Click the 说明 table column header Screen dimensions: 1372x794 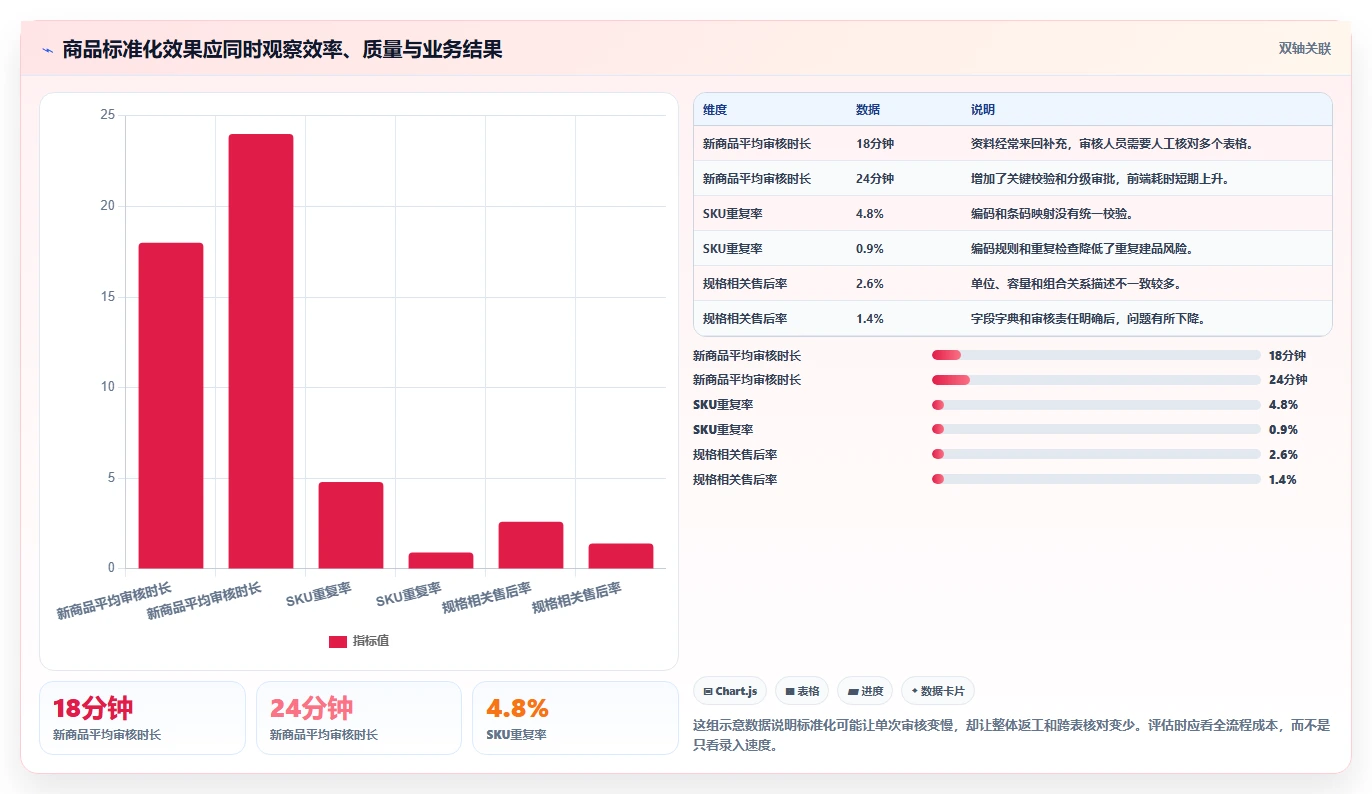[983, 110]
